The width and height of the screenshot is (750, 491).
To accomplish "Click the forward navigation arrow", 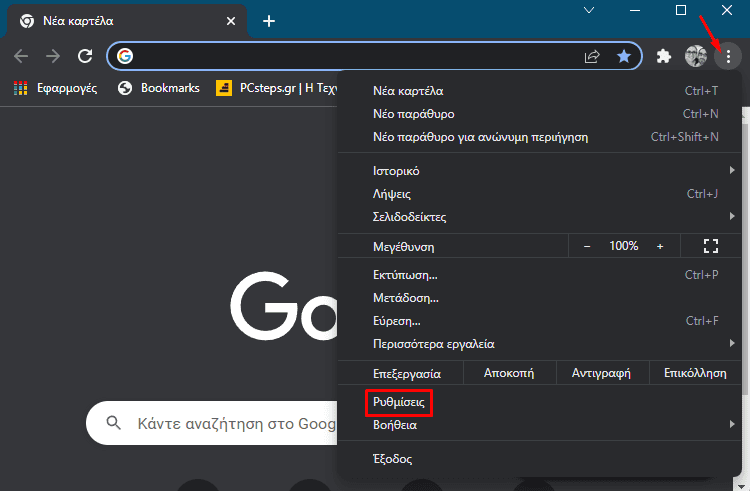I will point(53,56).
